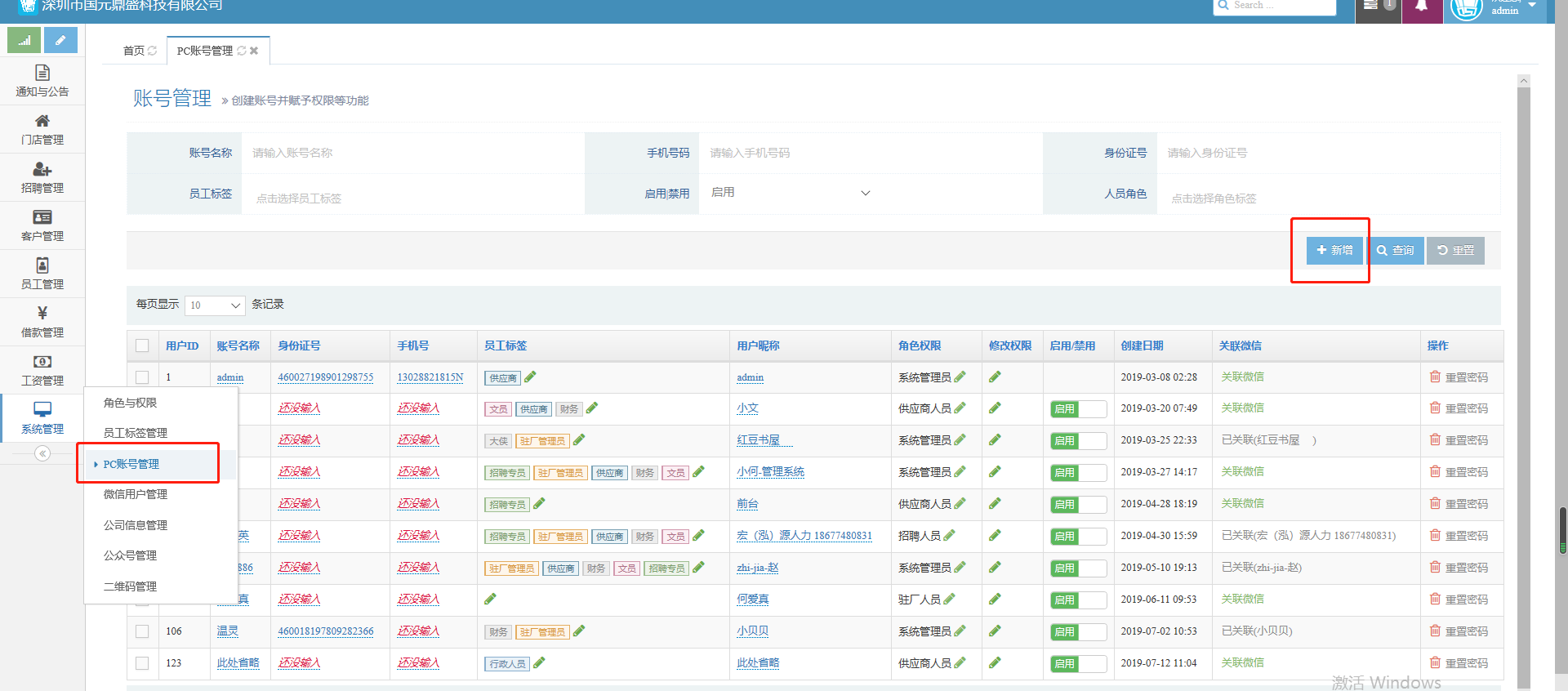This screenshot has height=691, width=1568.
Task: Click the 账号名称 input field
Action: (x=412, y=153)
